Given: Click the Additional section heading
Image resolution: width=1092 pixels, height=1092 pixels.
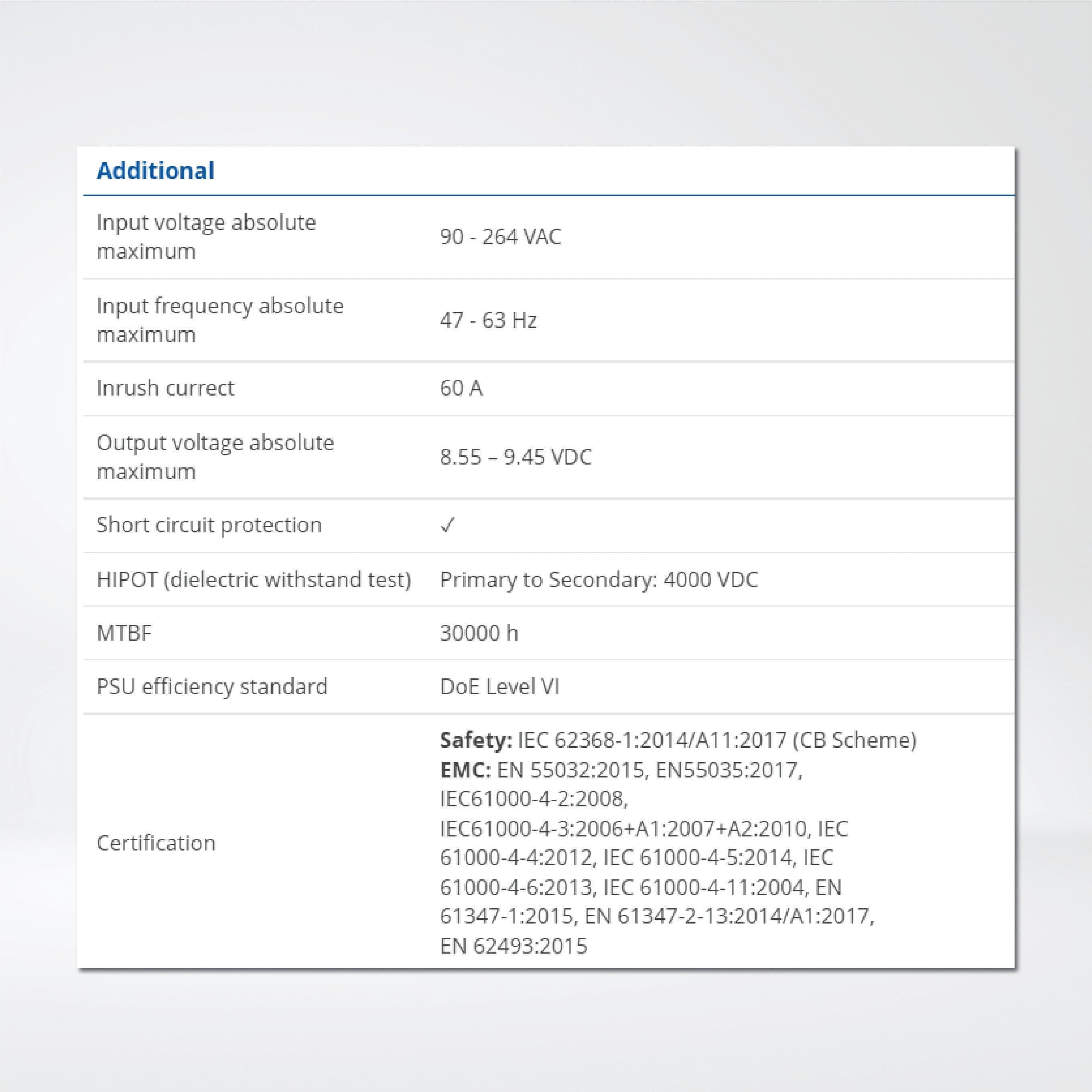Looking at the screenshot, I should point(155,170).
